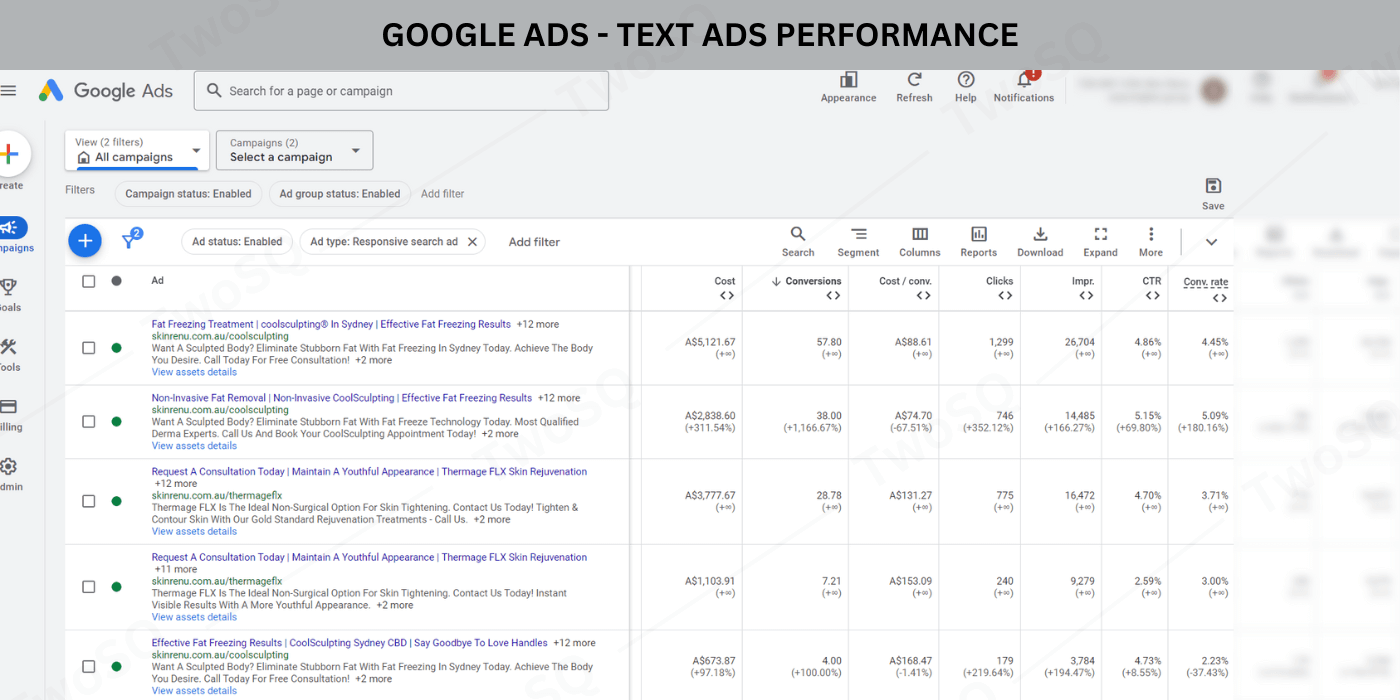The width and height of the screenshot is (1400, 700).
Task: Open the Select a campaign dropdown
Action: click(295, 151)
